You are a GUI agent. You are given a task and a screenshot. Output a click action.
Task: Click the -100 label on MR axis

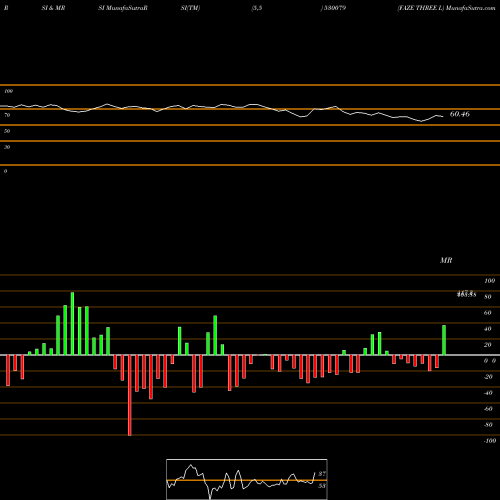point(490,441)
